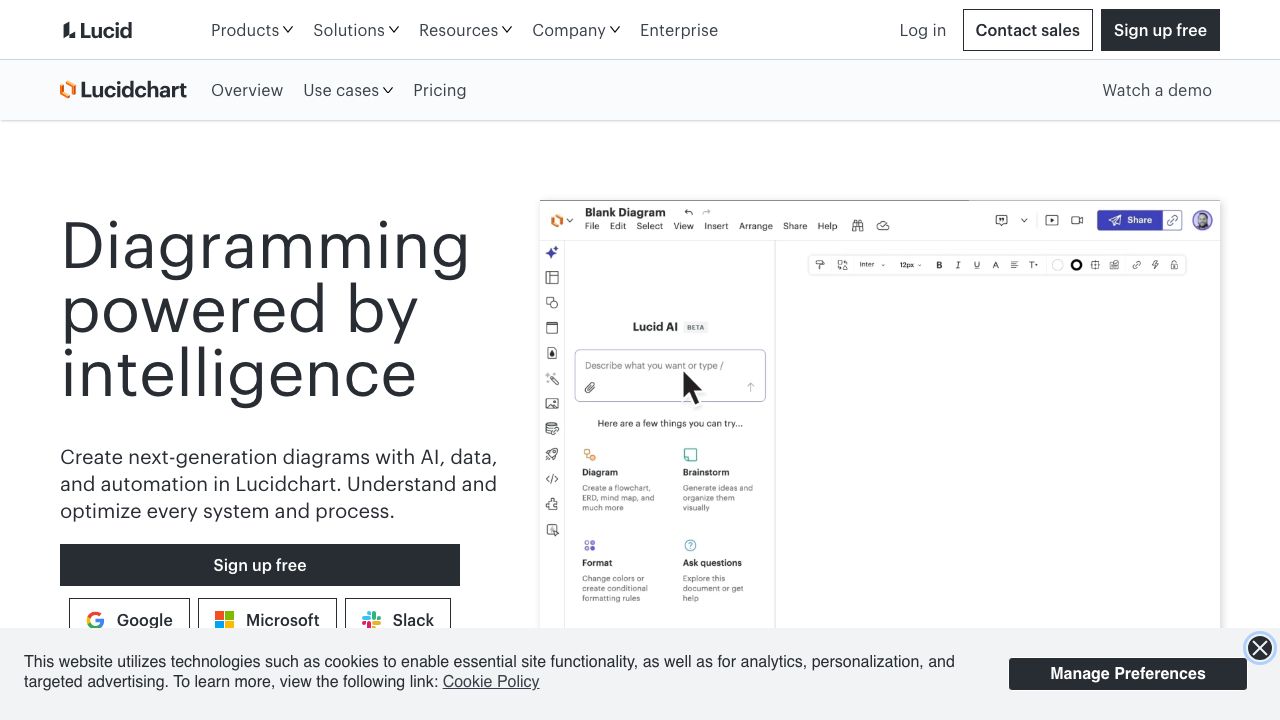Open the Company dropdown
The height and width of the screenshot is (720, 1280).
tap(576, 30)
